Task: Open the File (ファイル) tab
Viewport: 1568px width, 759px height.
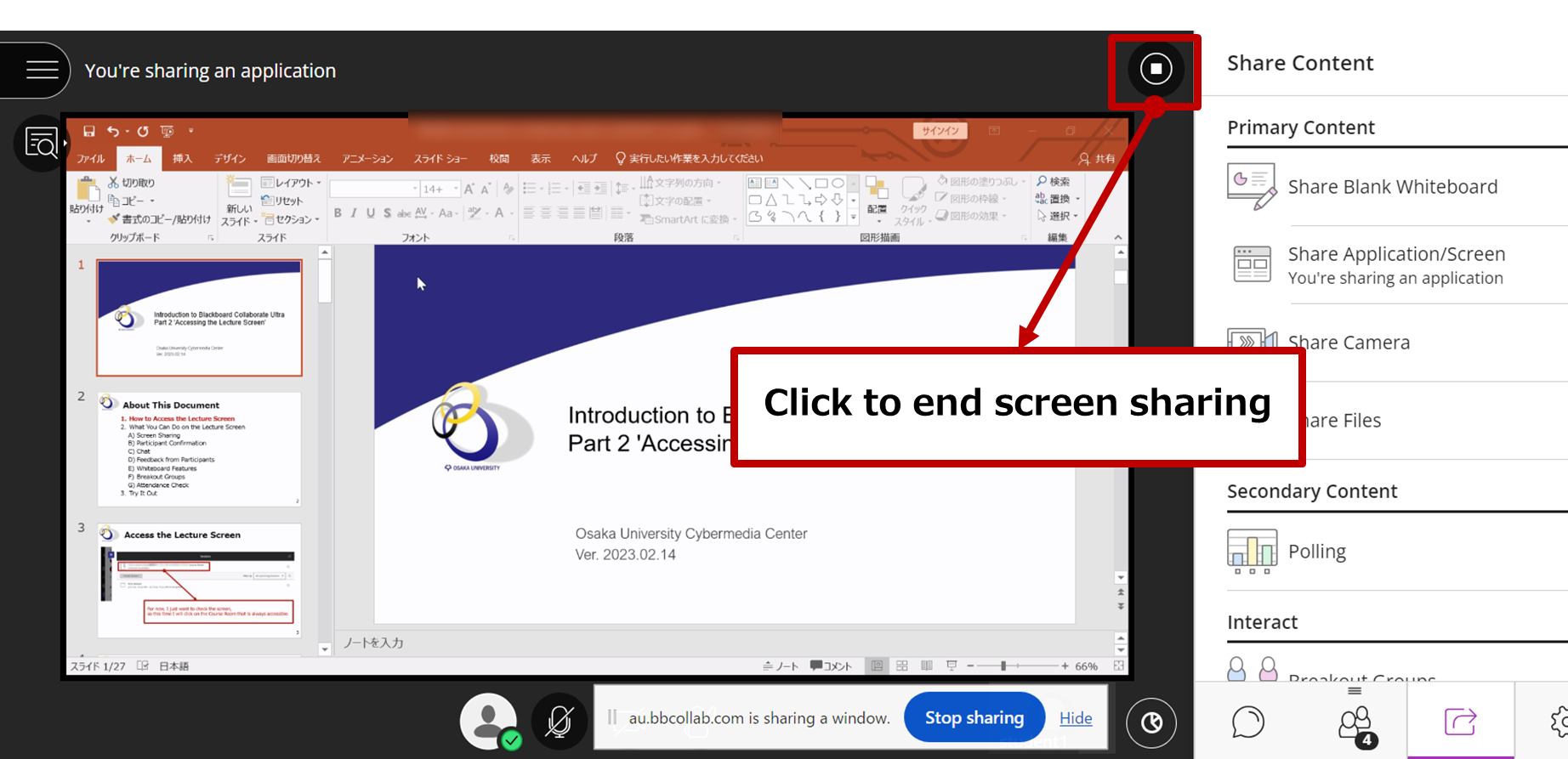Action: 91,158
